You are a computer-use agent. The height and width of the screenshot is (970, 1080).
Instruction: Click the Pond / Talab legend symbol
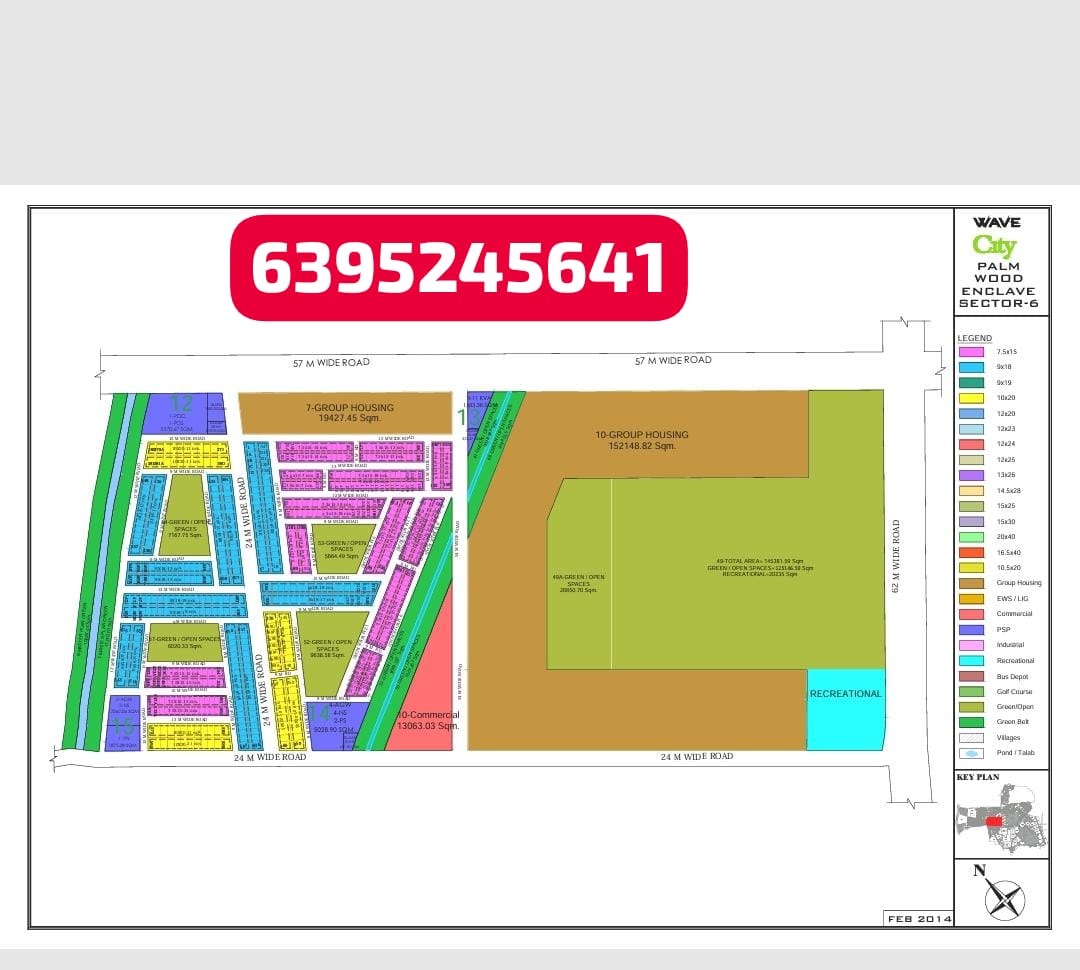tap(971, 753)
